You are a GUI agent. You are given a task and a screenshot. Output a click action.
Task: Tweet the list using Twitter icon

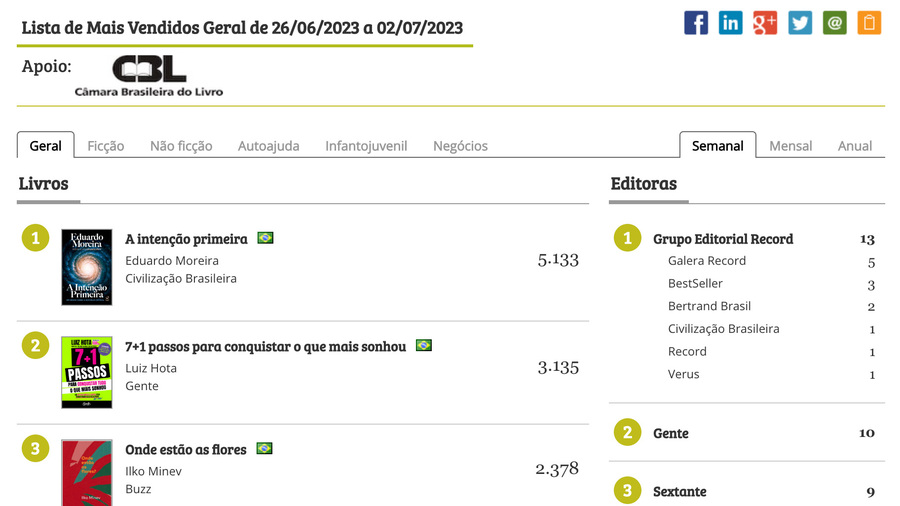click(x=800, y=23)
